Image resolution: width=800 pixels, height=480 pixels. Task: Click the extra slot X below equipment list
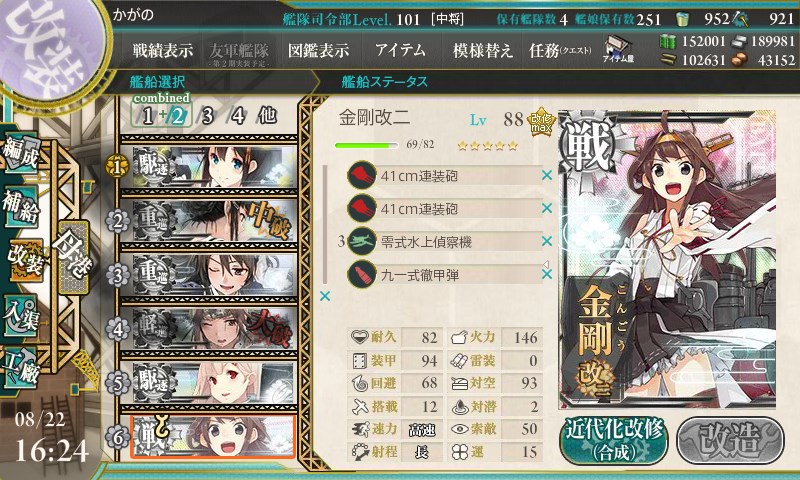pyautogui.click(x=324, y=296)
